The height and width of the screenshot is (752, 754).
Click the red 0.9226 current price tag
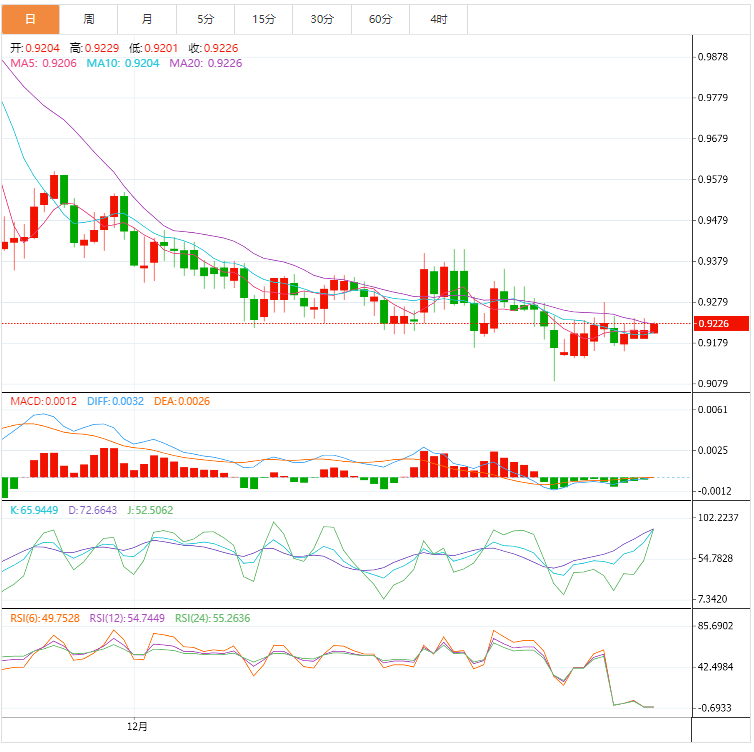coord(721,324)
